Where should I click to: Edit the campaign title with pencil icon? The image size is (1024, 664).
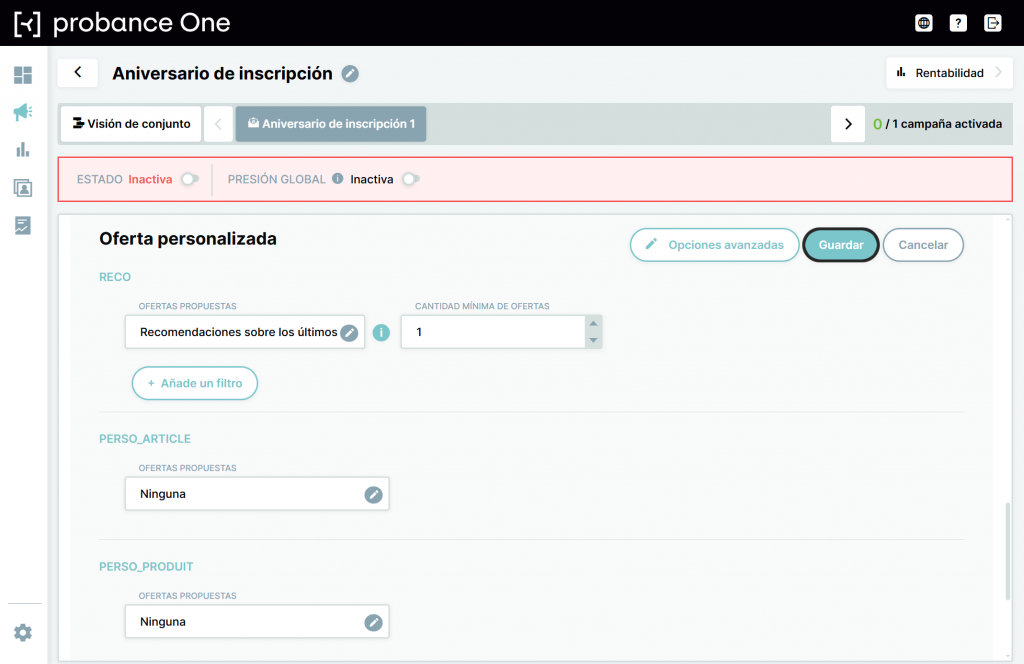pyautogui.click(x=351, y=74)
